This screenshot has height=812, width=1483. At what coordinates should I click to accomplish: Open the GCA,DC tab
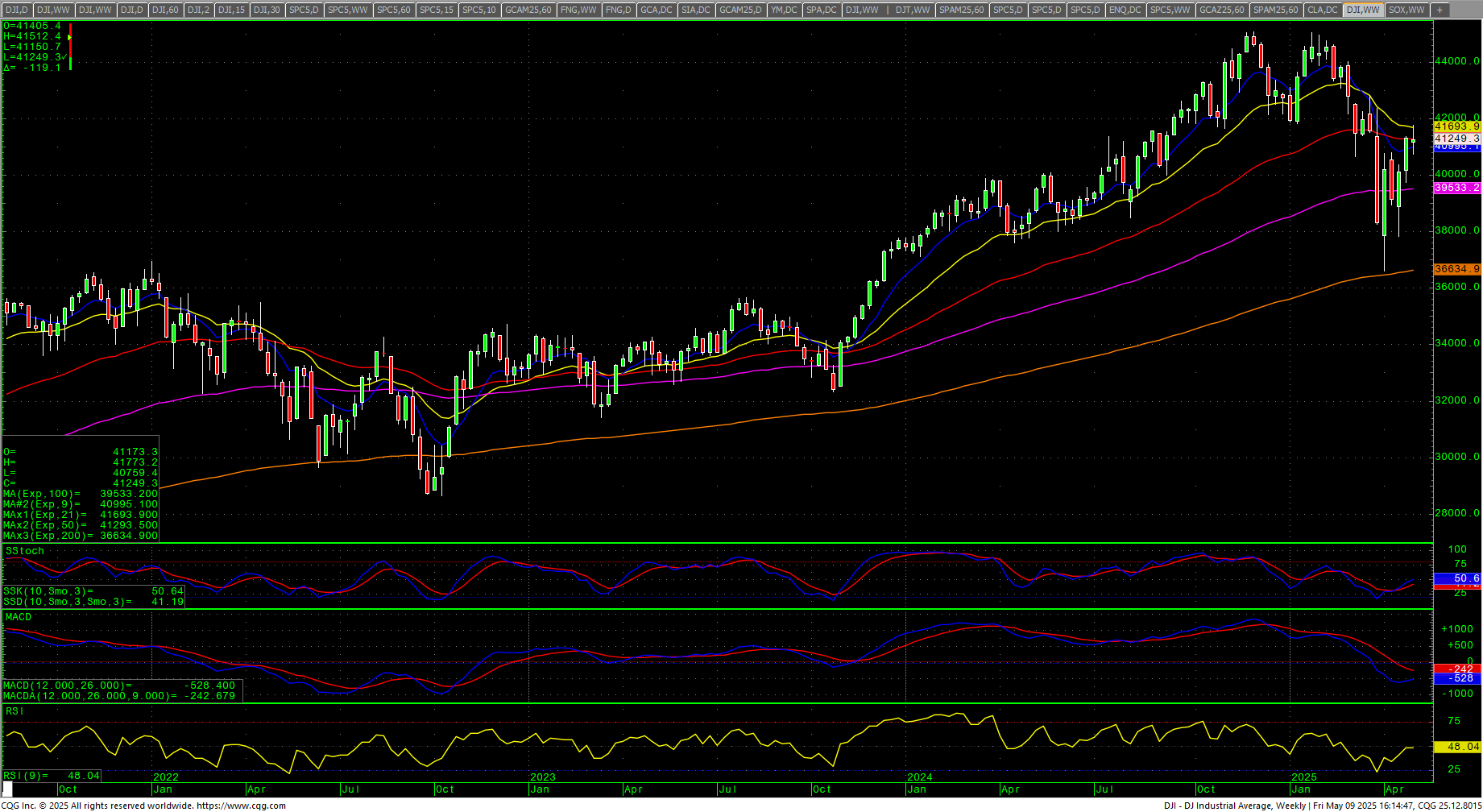tap(656, 10)
